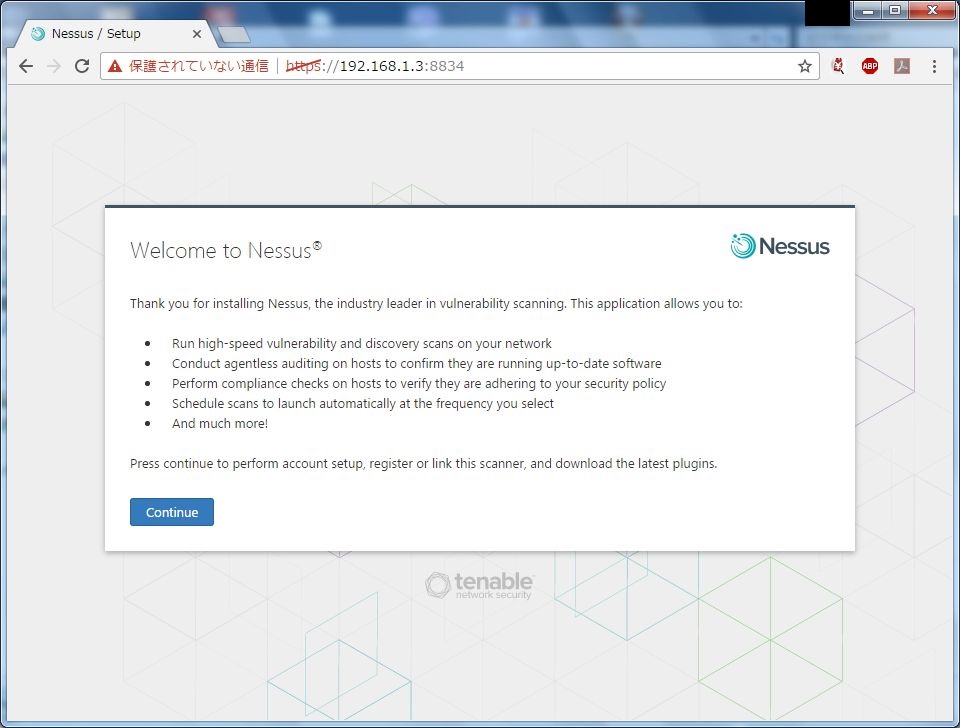
Task: Minimize the browser window
Action: point(868,10)
